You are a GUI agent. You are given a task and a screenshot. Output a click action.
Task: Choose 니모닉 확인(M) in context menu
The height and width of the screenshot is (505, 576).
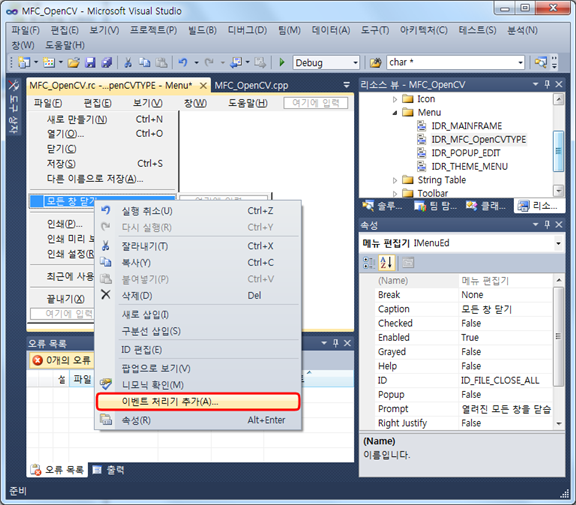198,385
